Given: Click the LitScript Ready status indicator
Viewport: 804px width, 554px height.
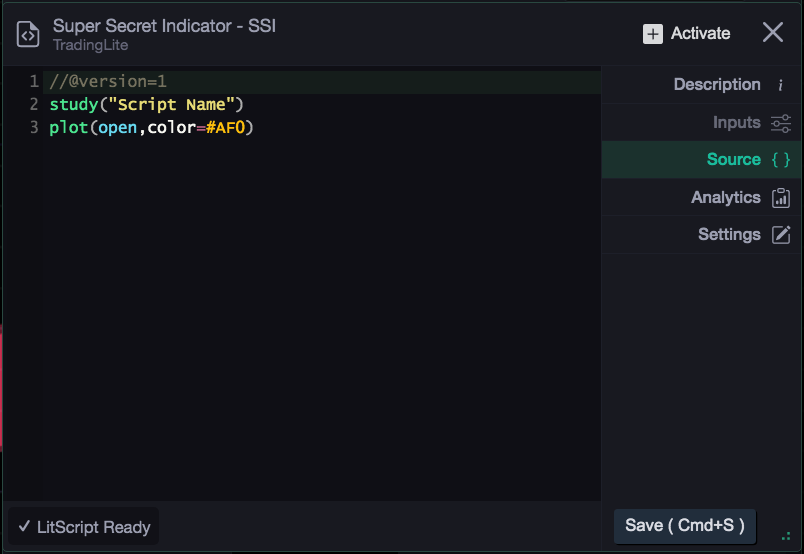Looking at the screenshot, I should tap(84, 527).
